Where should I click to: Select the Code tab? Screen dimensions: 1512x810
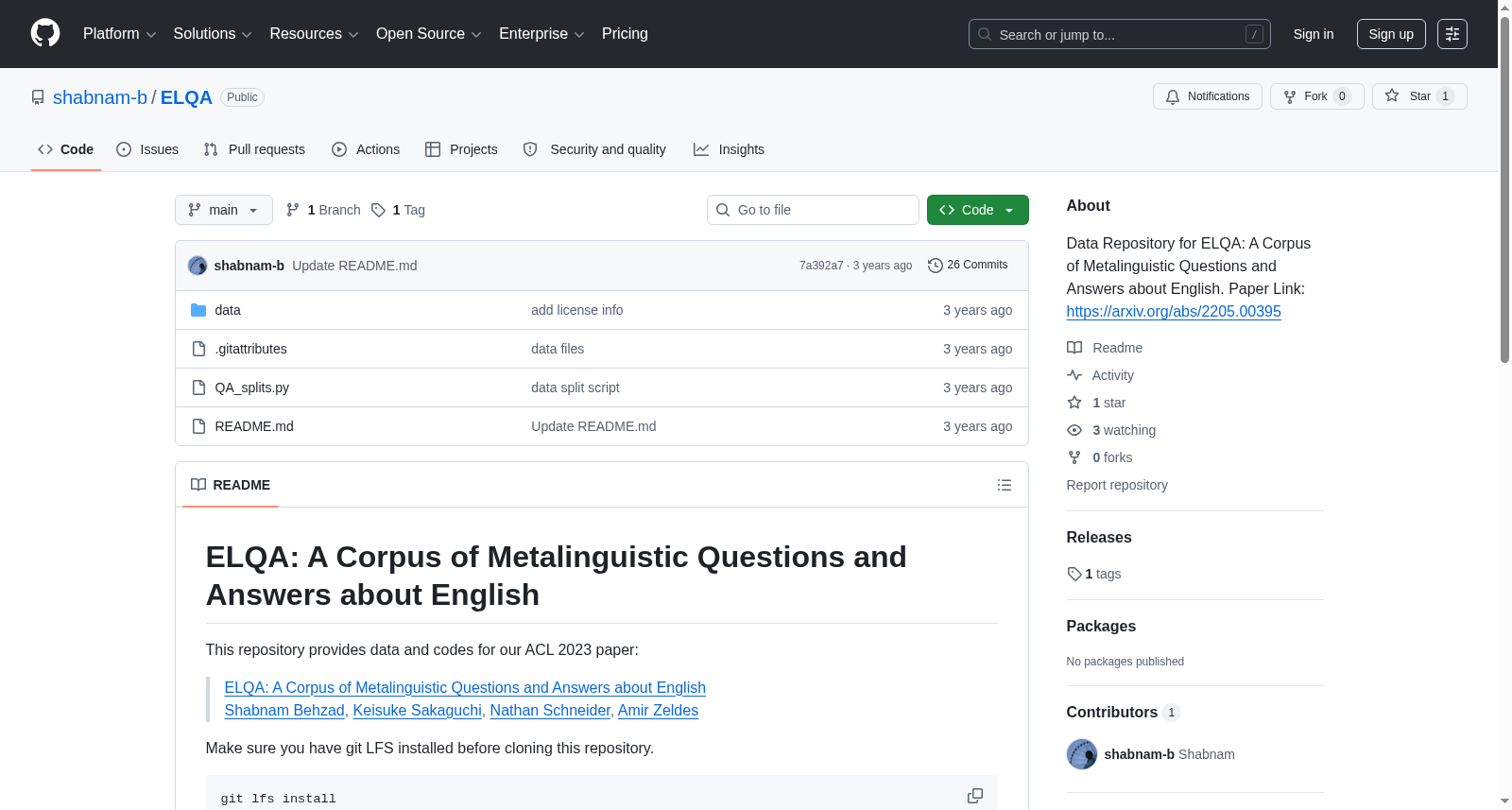coord(66,149)
